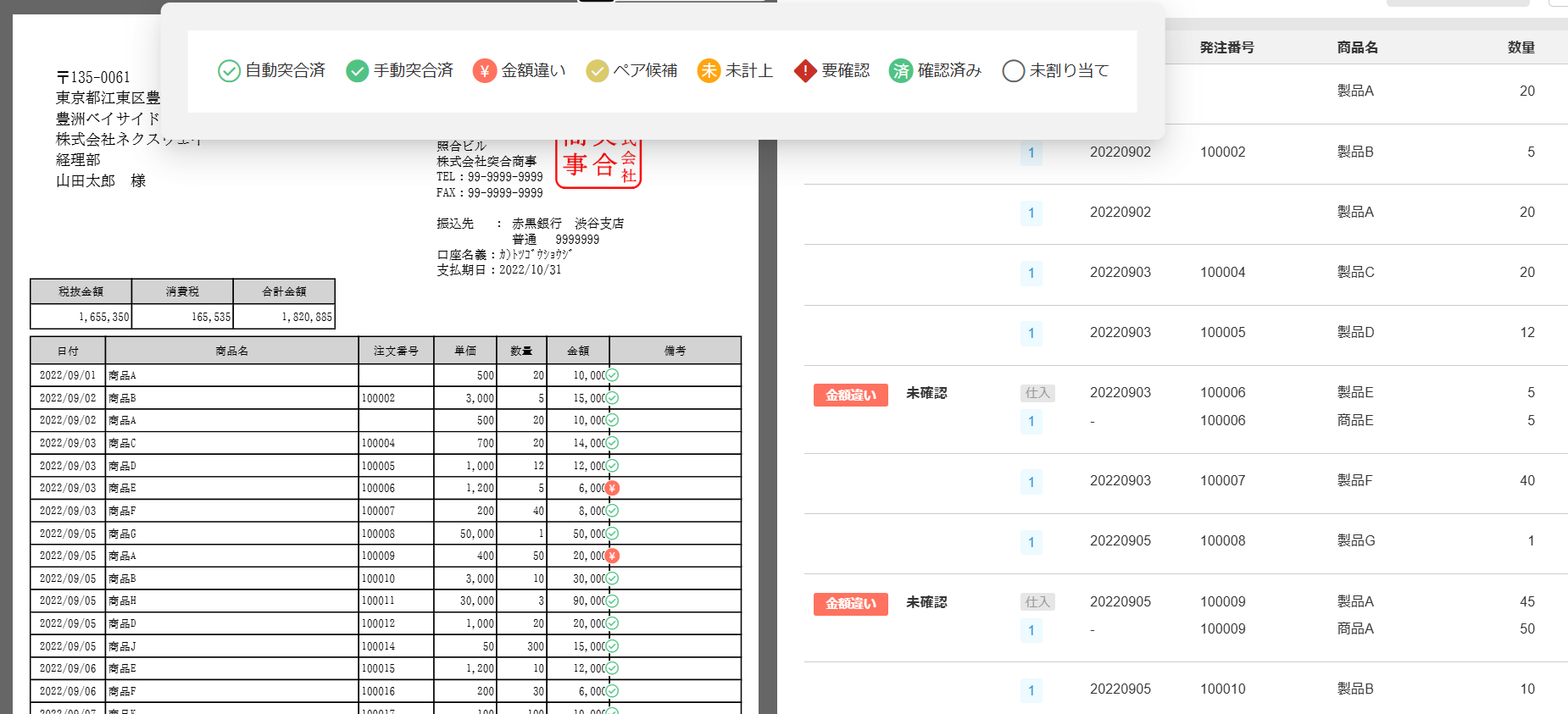Click the page 1 badge for 製品B 100010
The height and width of the screenshot is (714, 1568).
(1031, 690)
